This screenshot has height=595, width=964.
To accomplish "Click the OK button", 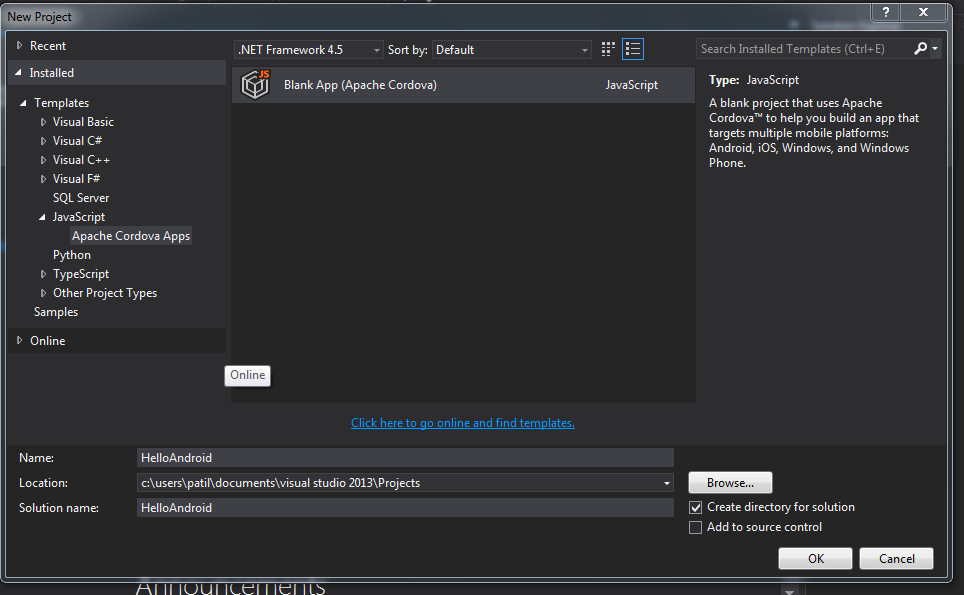I will [x=815, y=559].
